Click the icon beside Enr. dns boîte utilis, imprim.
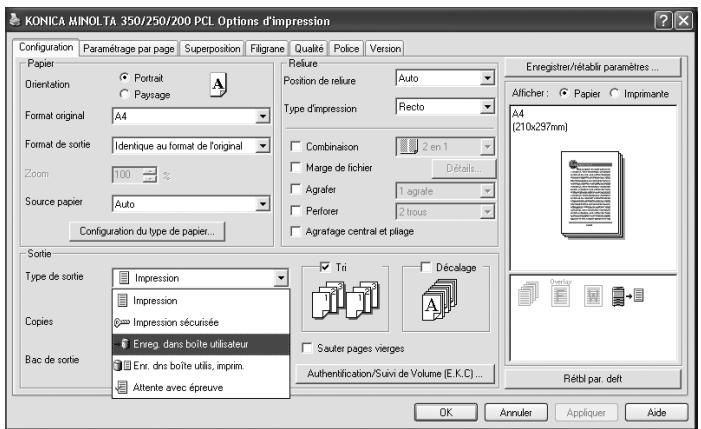 122,366
